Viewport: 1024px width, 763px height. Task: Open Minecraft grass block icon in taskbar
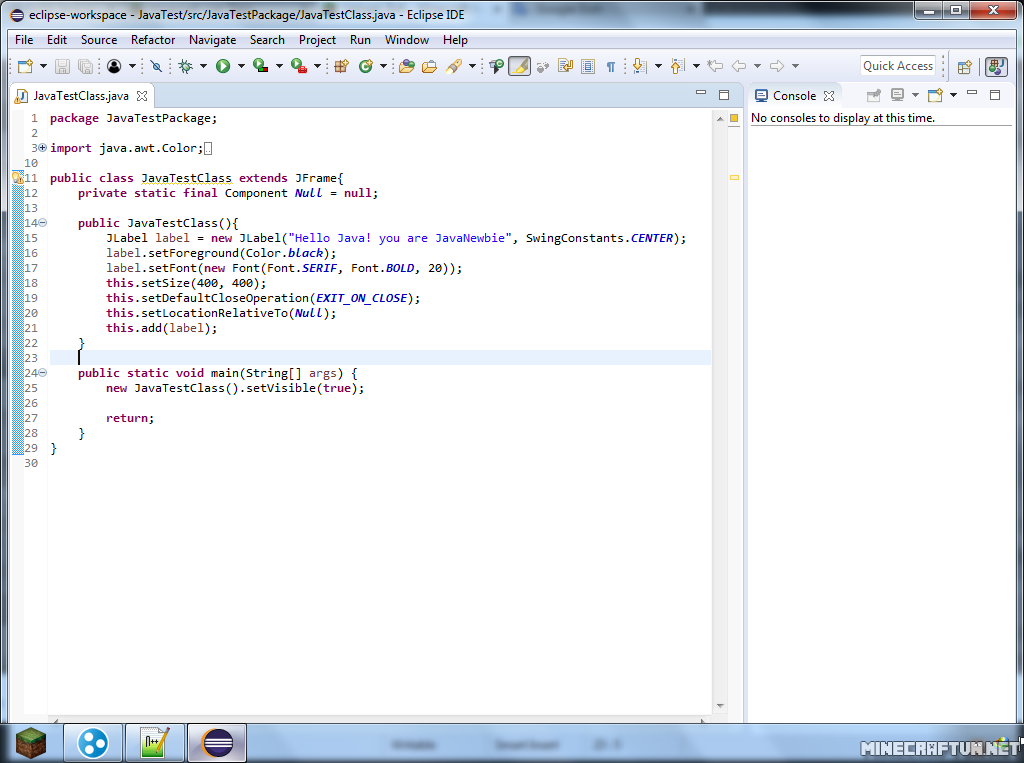(31, 743)
